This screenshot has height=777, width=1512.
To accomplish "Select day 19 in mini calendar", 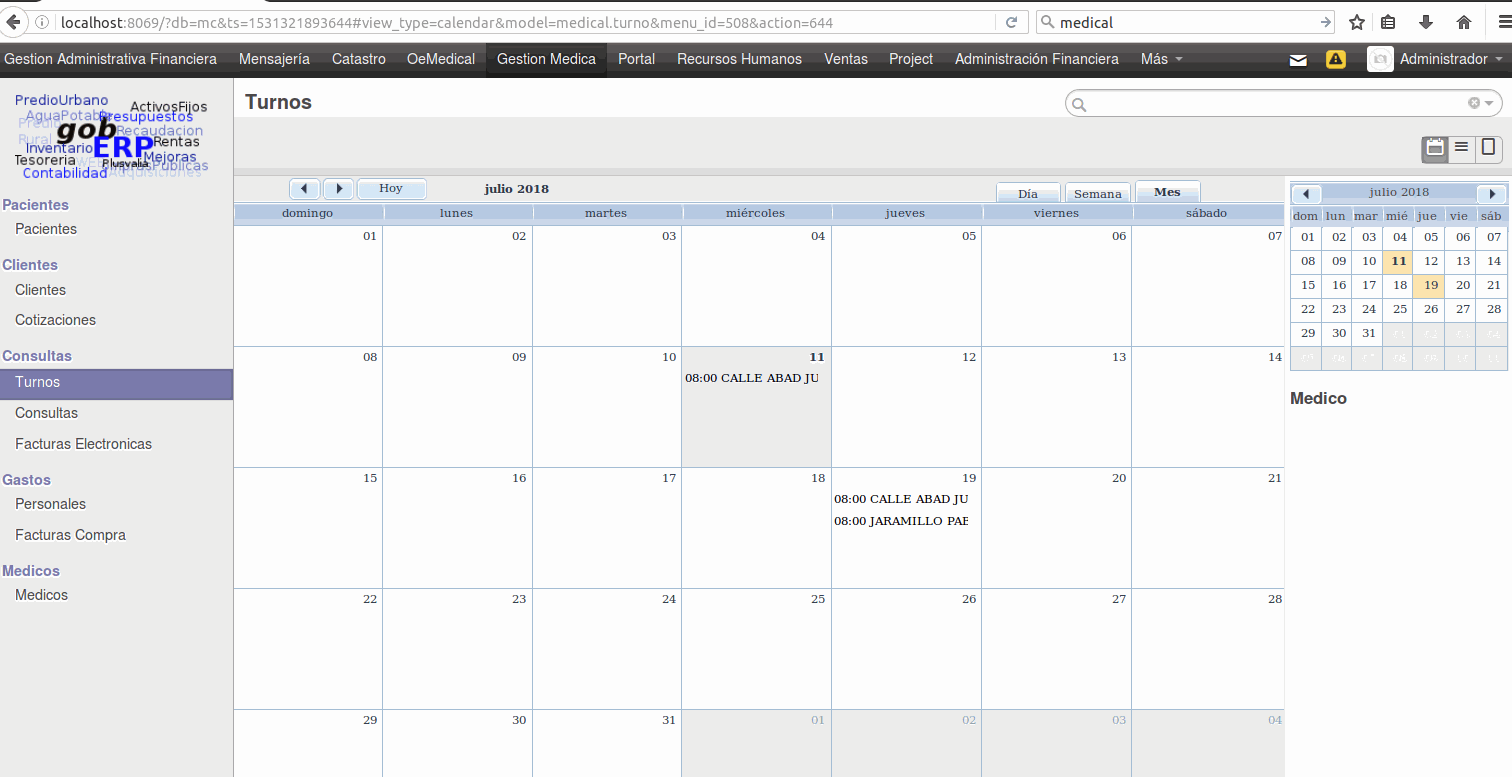I will point(1431,284).
